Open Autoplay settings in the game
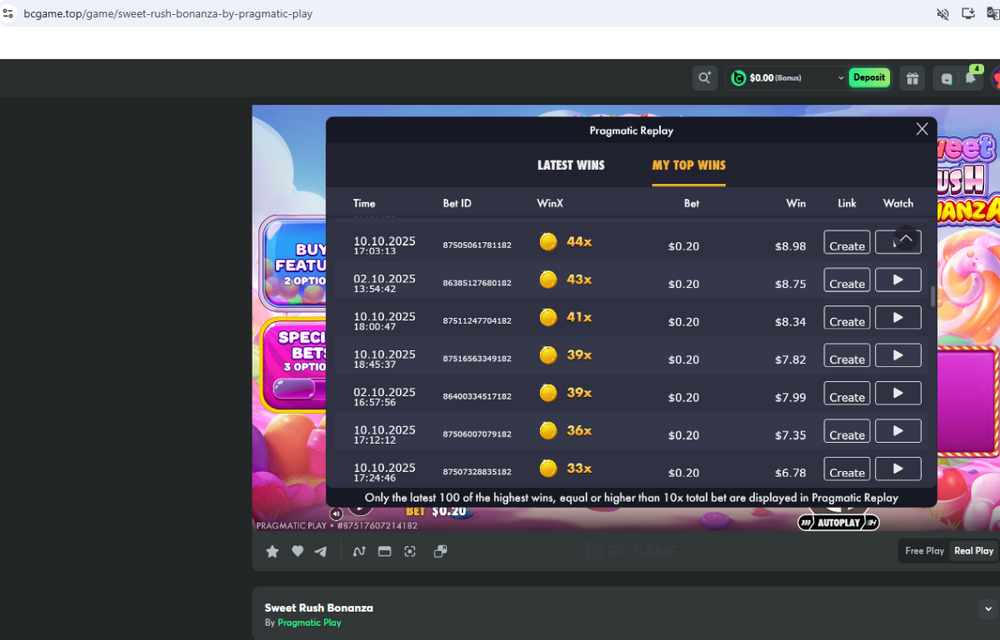The height and width of the screenshot is (640, 1000). pos(838,521)
